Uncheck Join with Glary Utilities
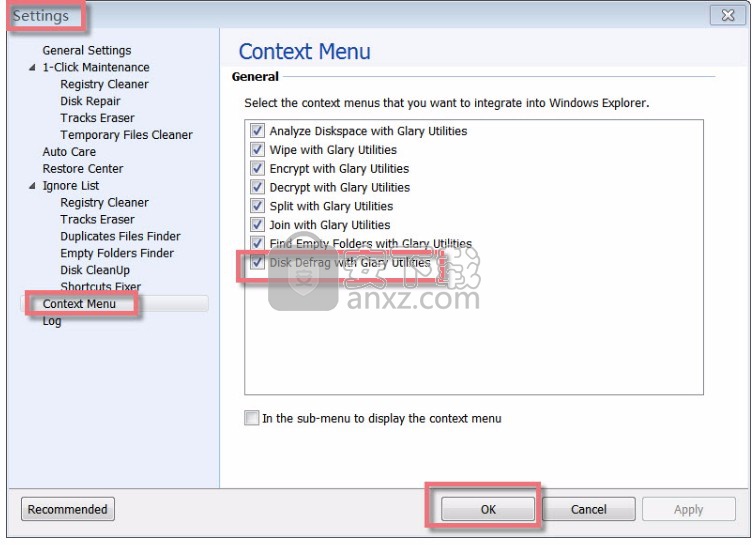 pos(257,224)
